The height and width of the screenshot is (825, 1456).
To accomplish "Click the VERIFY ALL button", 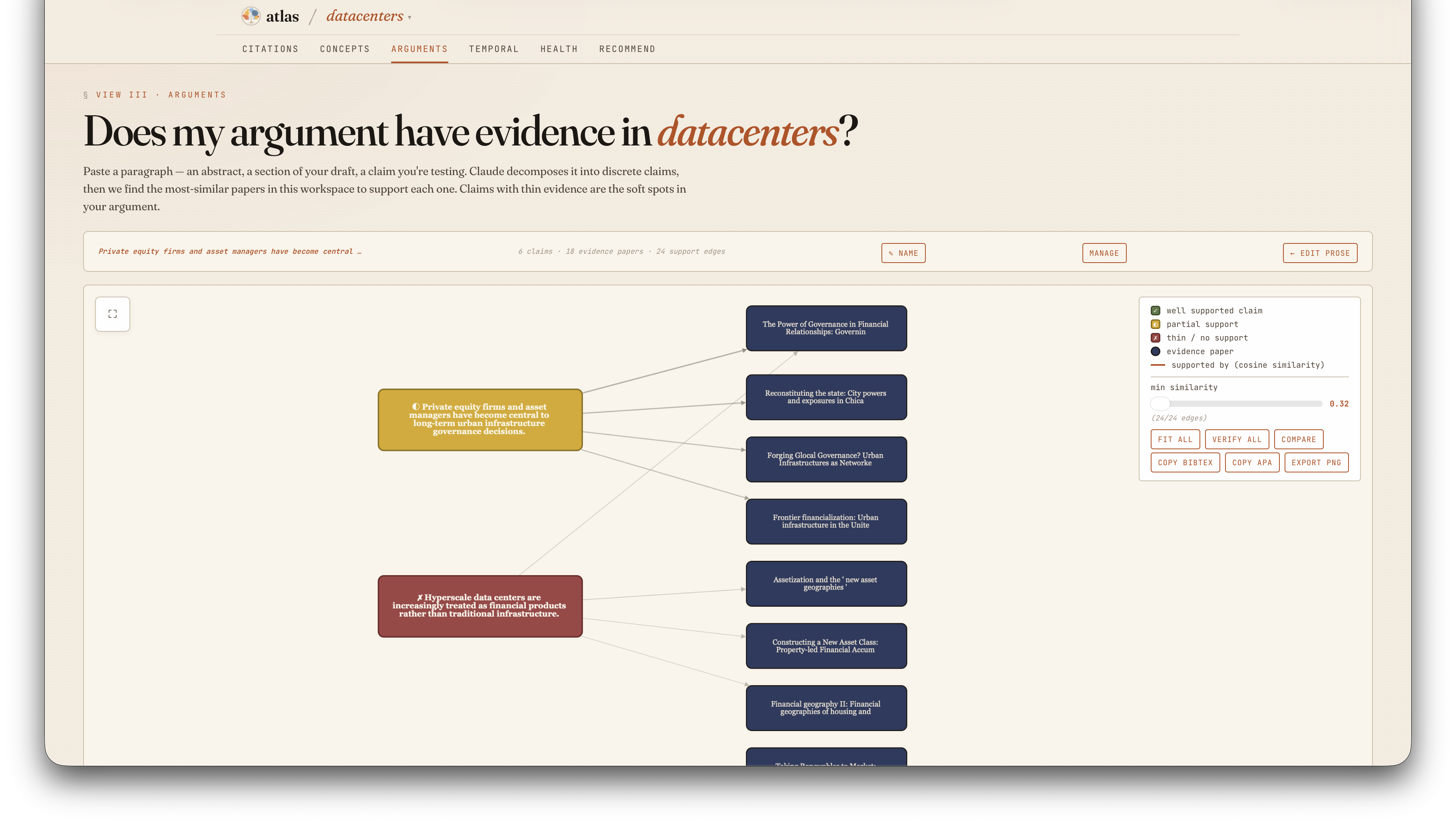I will tap(1237, 439).
